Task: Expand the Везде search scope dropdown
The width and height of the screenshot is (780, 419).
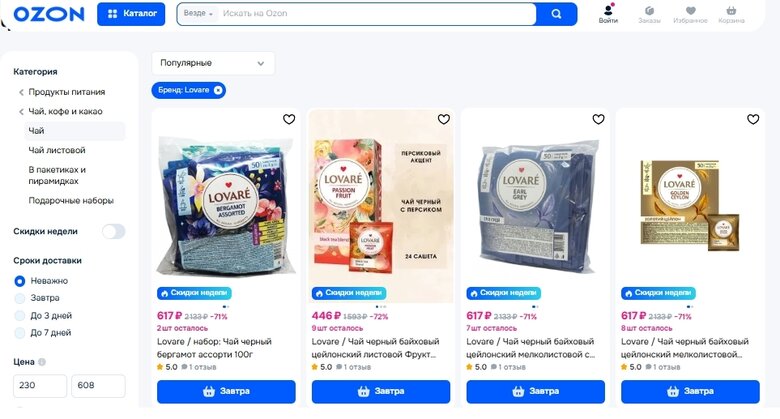Action: pos(199,14)
